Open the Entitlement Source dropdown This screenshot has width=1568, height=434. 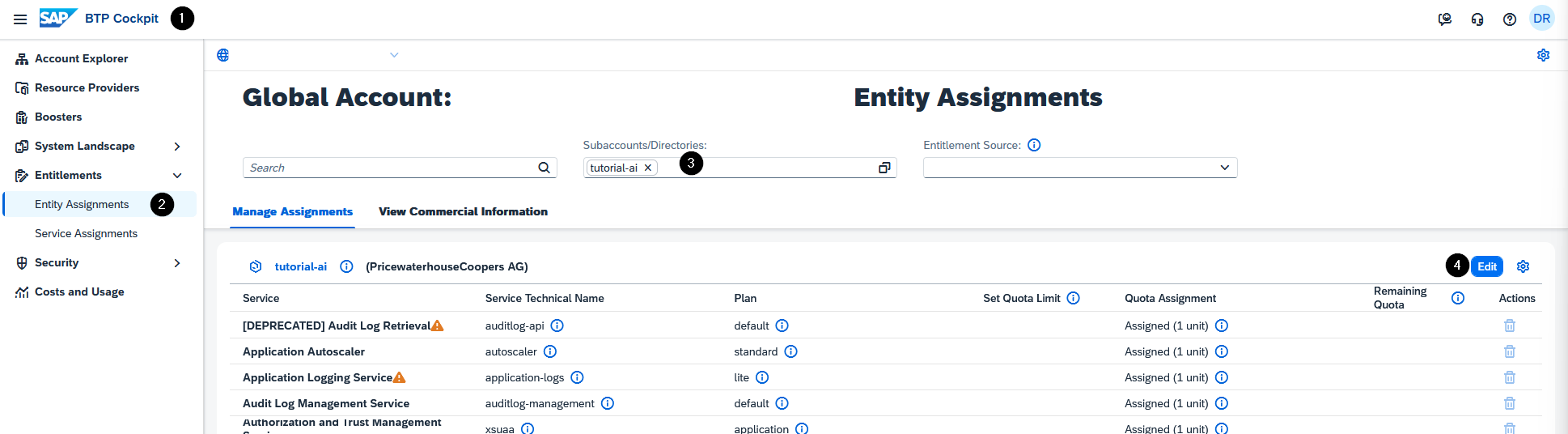(1225, 168)
